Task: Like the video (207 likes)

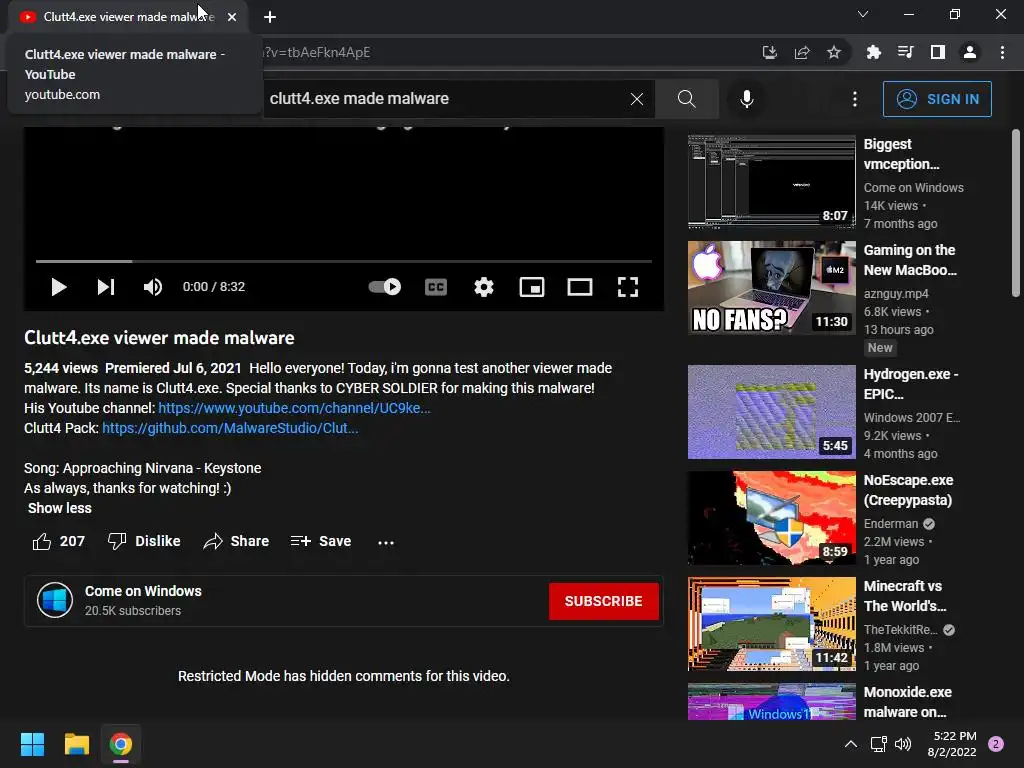Action: point(59,541)
